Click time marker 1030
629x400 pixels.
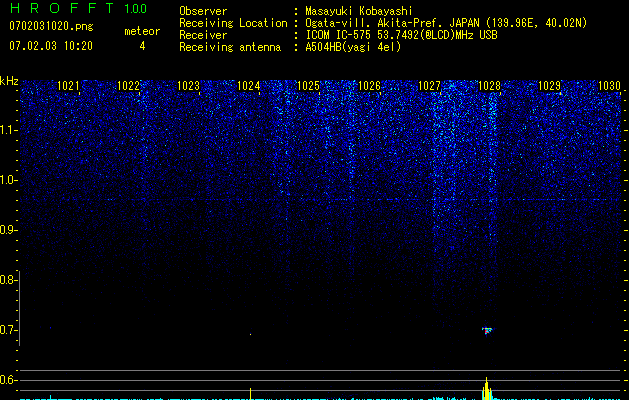point(609,86)
